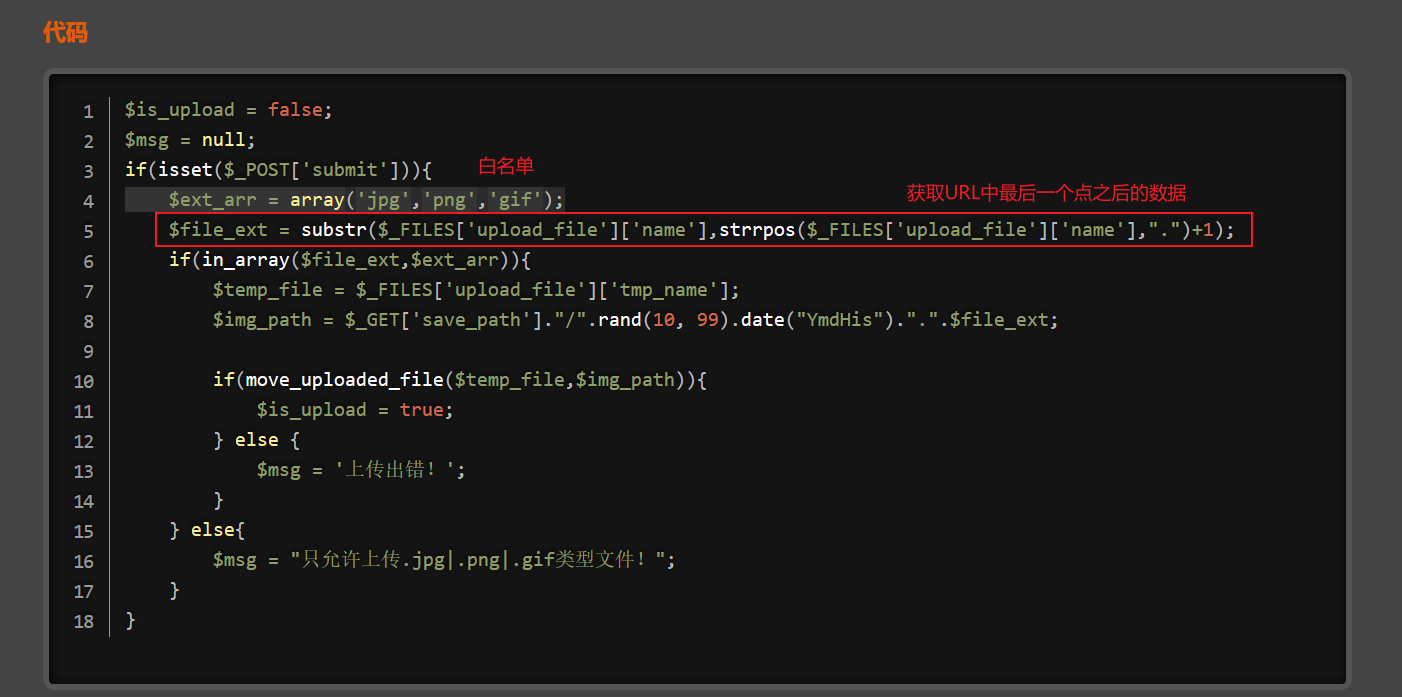Click the '$msg = null;' code line

[190, 140]
